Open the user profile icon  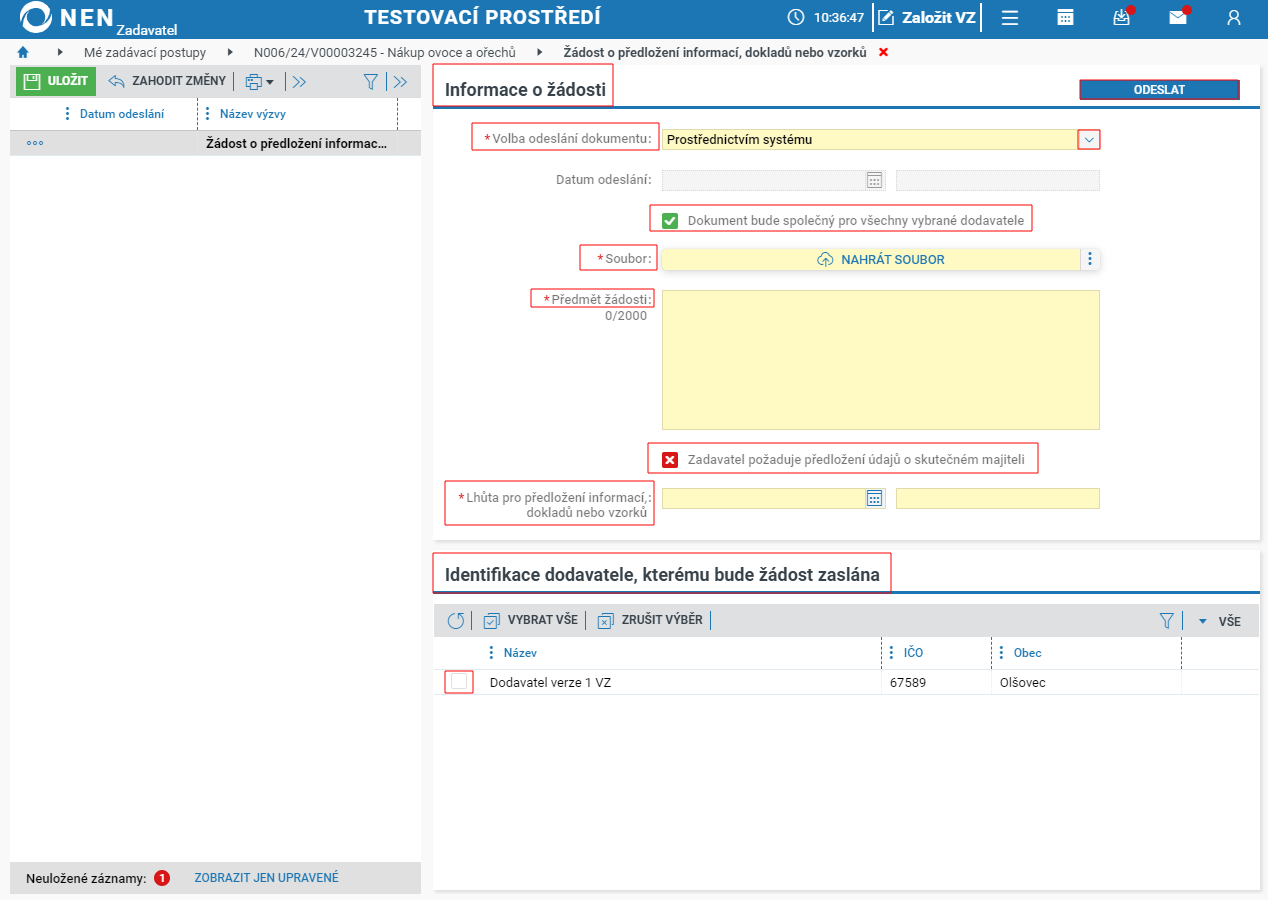[x=1234, y=17]
